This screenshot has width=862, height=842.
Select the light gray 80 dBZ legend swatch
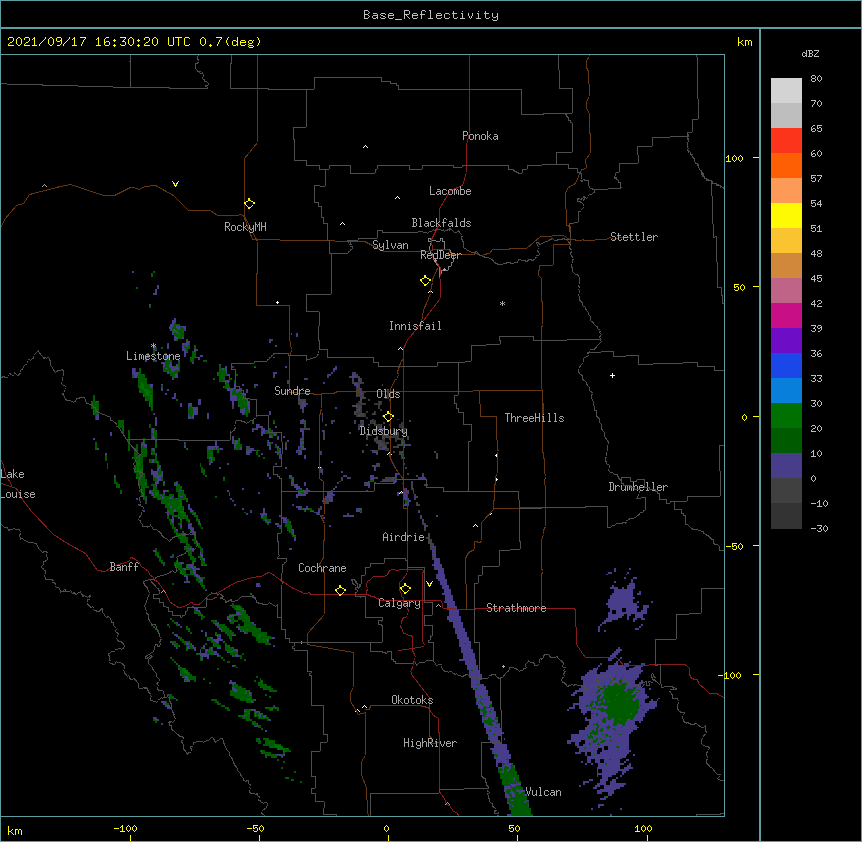click(786, 90)
